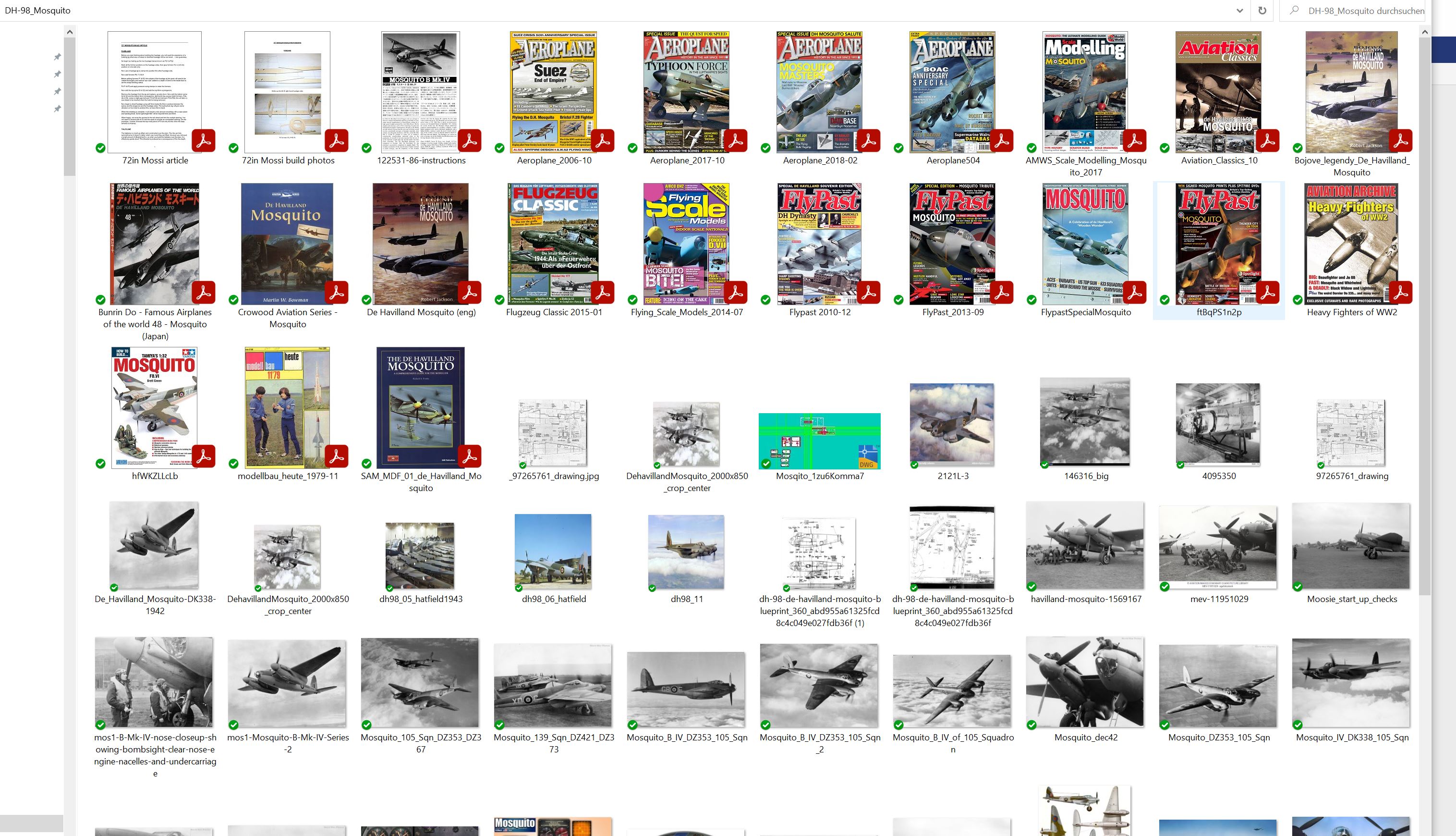Select the mev-11951029 photo
Viewport: 1456px width, 836px height.
click(1218, 548)
